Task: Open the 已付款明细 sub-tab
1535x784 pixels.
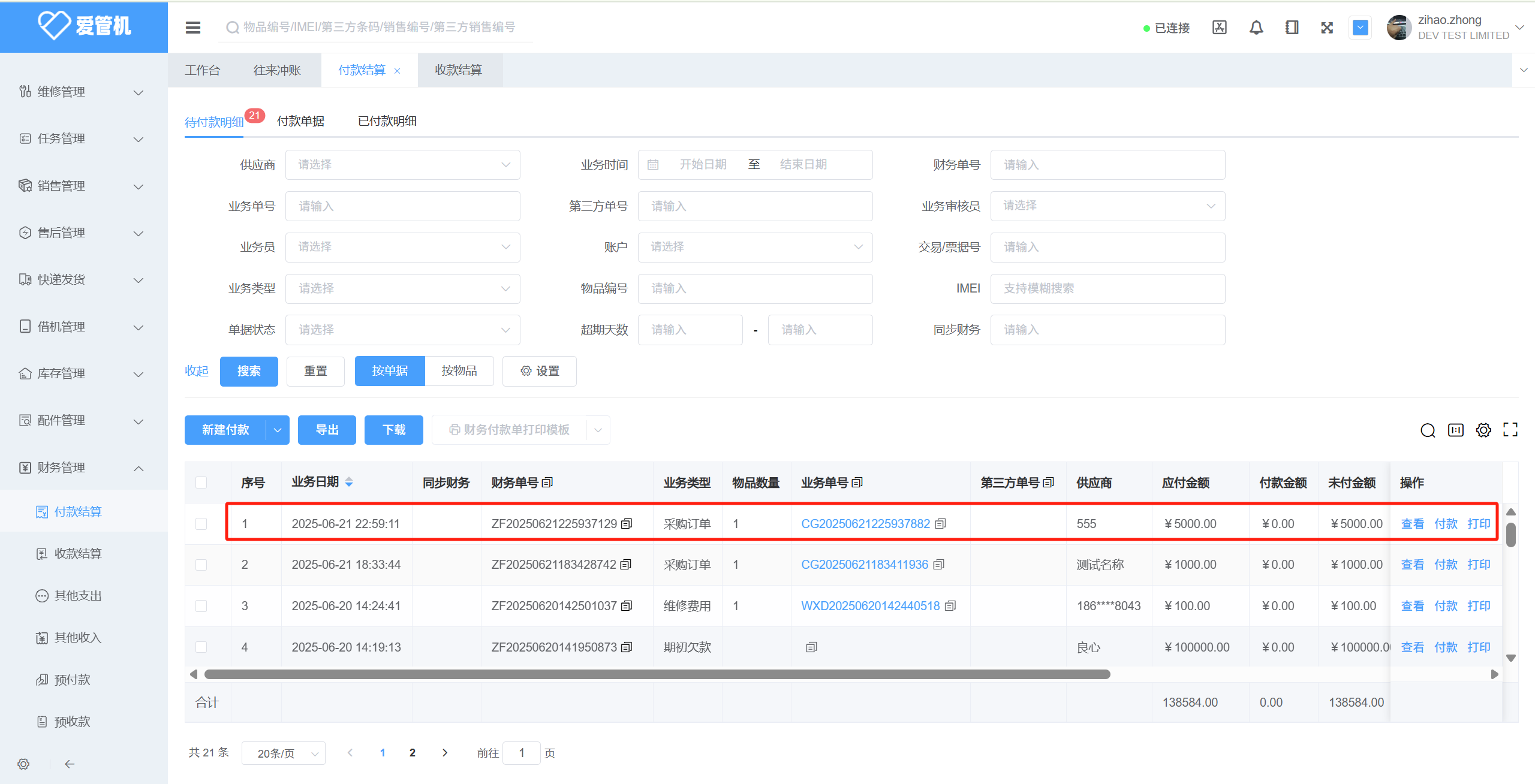Action: click(x=387, y=121)
